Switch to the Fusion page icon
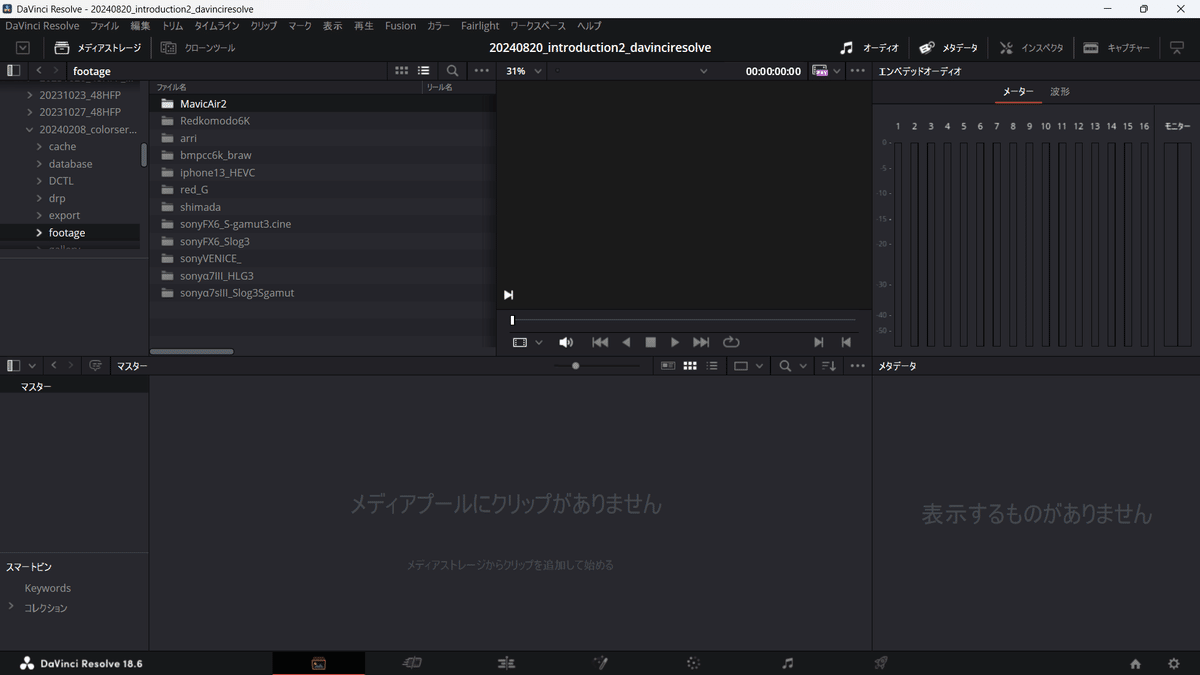The image size is (1200, 675). click(x=600, y=663)
